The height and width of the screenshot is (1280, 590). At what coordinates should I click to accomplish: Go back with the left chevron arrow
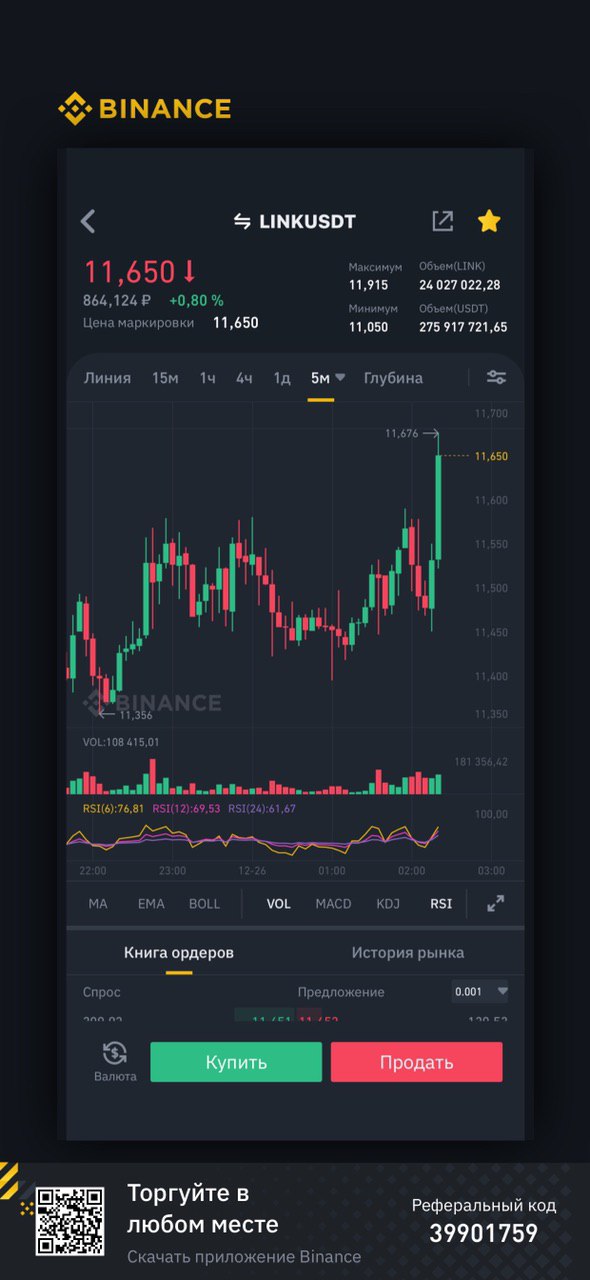coord(88,221)
